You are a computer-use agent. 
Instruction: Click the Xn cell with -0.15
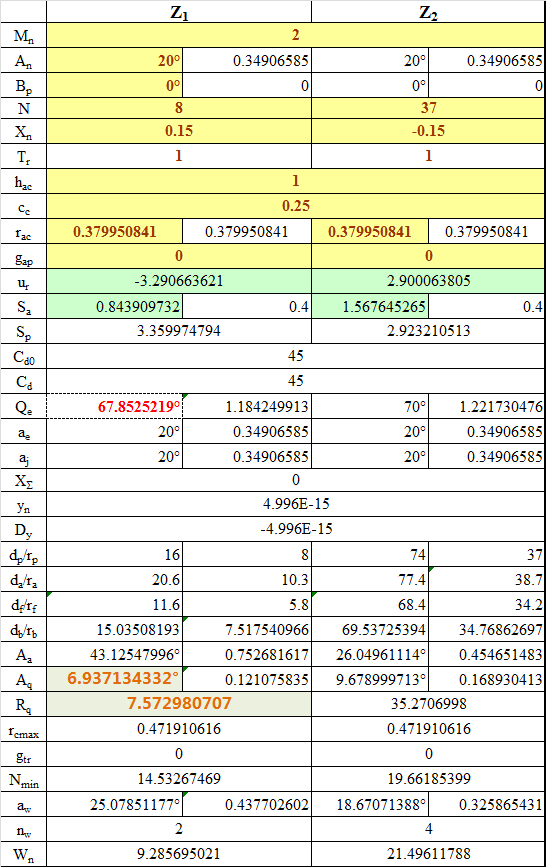(x=428, y=132)
